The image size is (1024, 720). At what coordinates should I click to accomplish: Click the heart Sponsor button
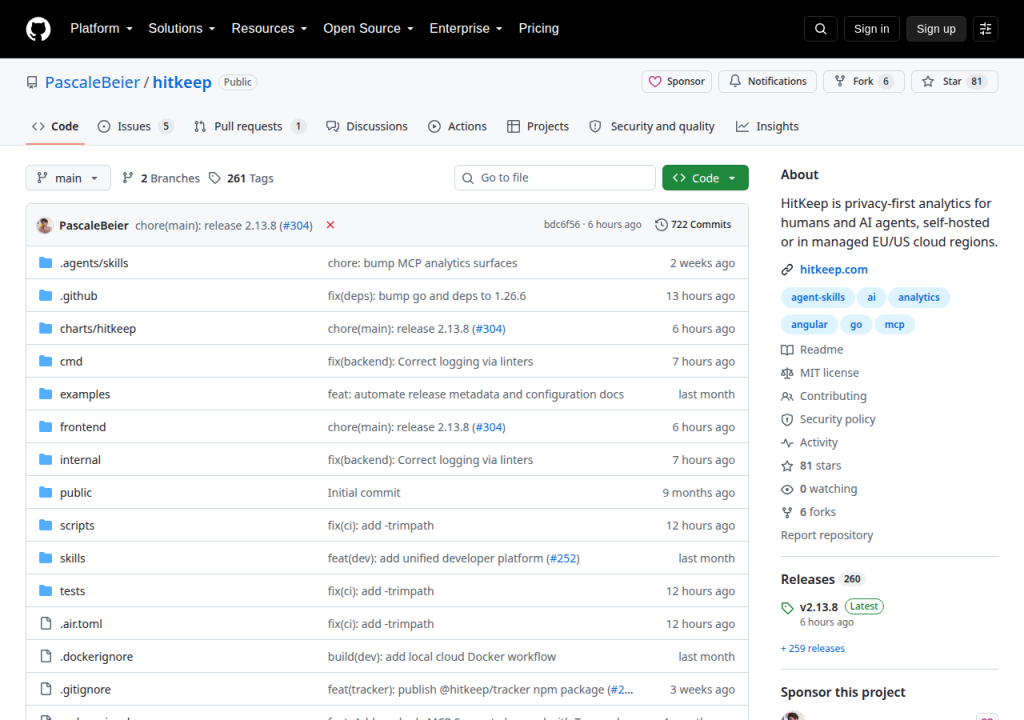(x=677, y=82)
